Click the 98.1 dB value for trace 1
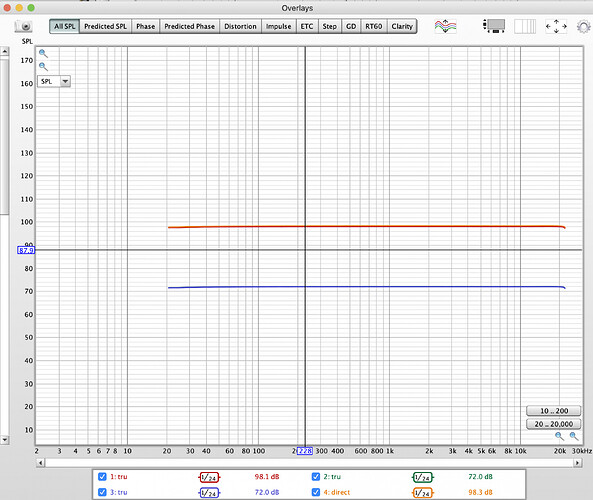593x500 pixels. click(267, 477)
